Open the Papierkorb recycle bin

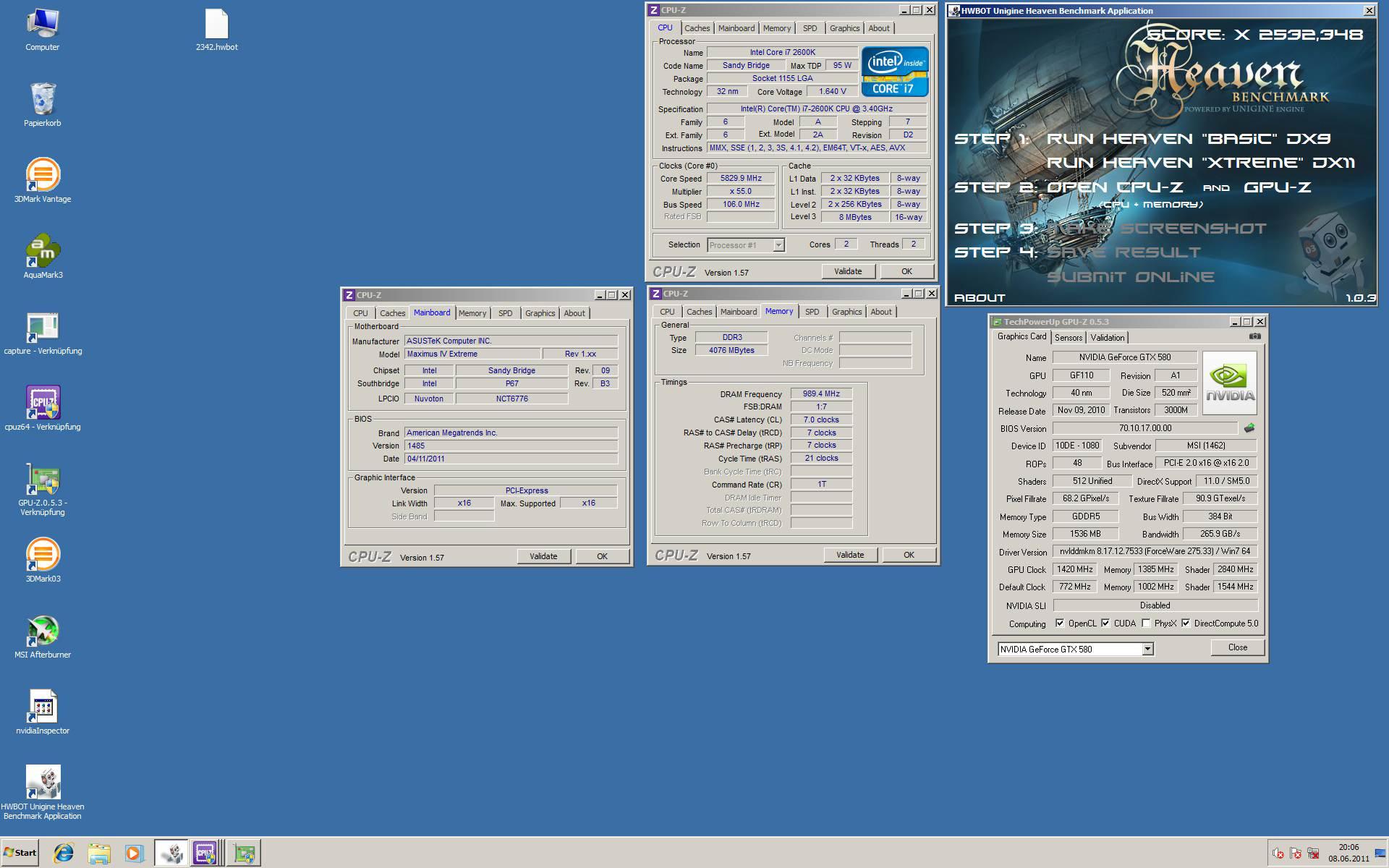click(42, 105)
